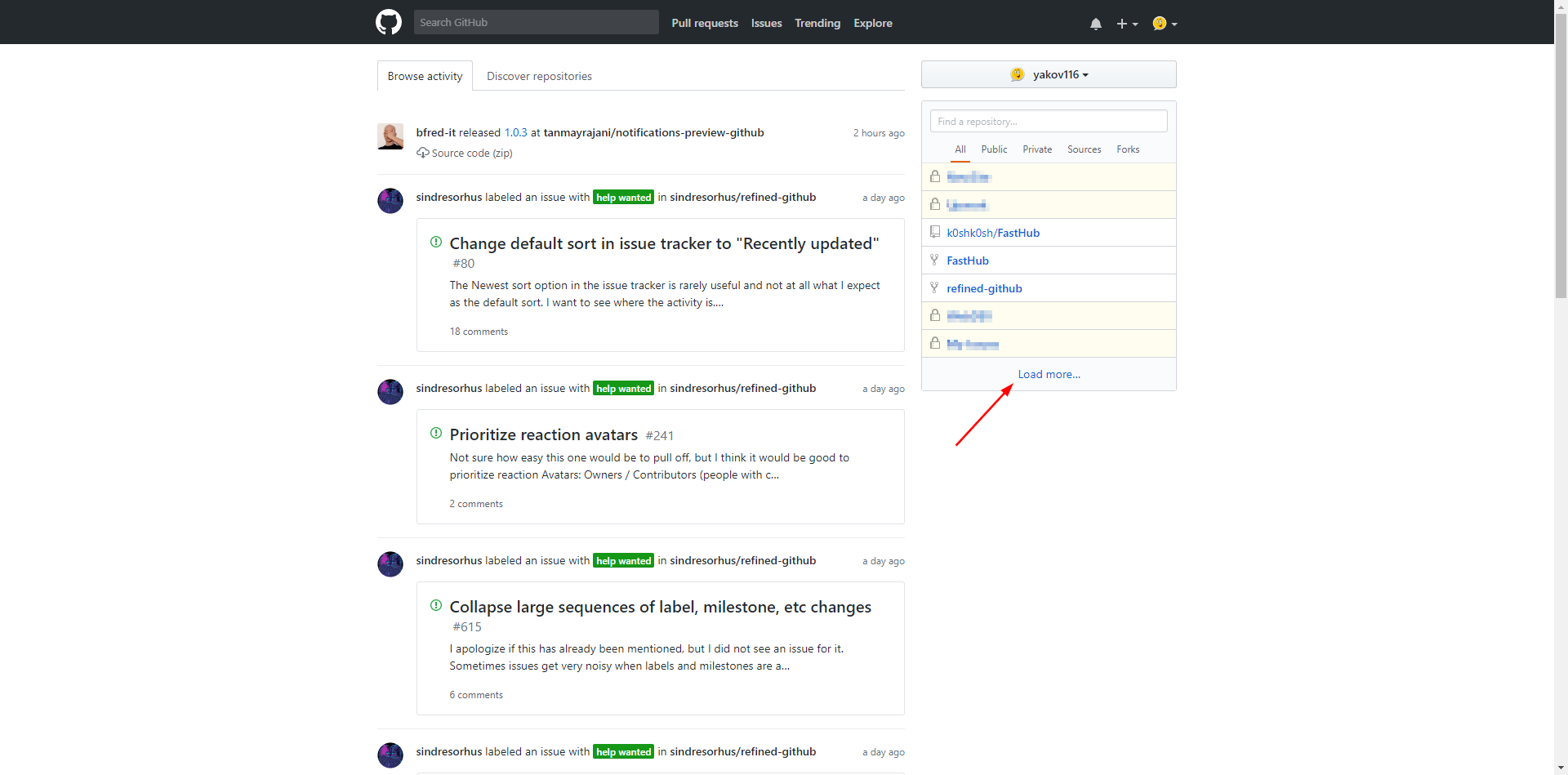Click the issue icon on the Change default sort card

coord(435,242)
